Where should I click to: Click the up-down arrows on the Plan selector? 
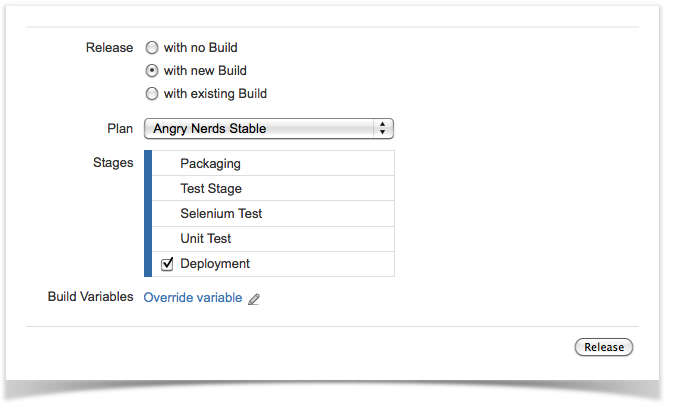[x=382, y=128]
